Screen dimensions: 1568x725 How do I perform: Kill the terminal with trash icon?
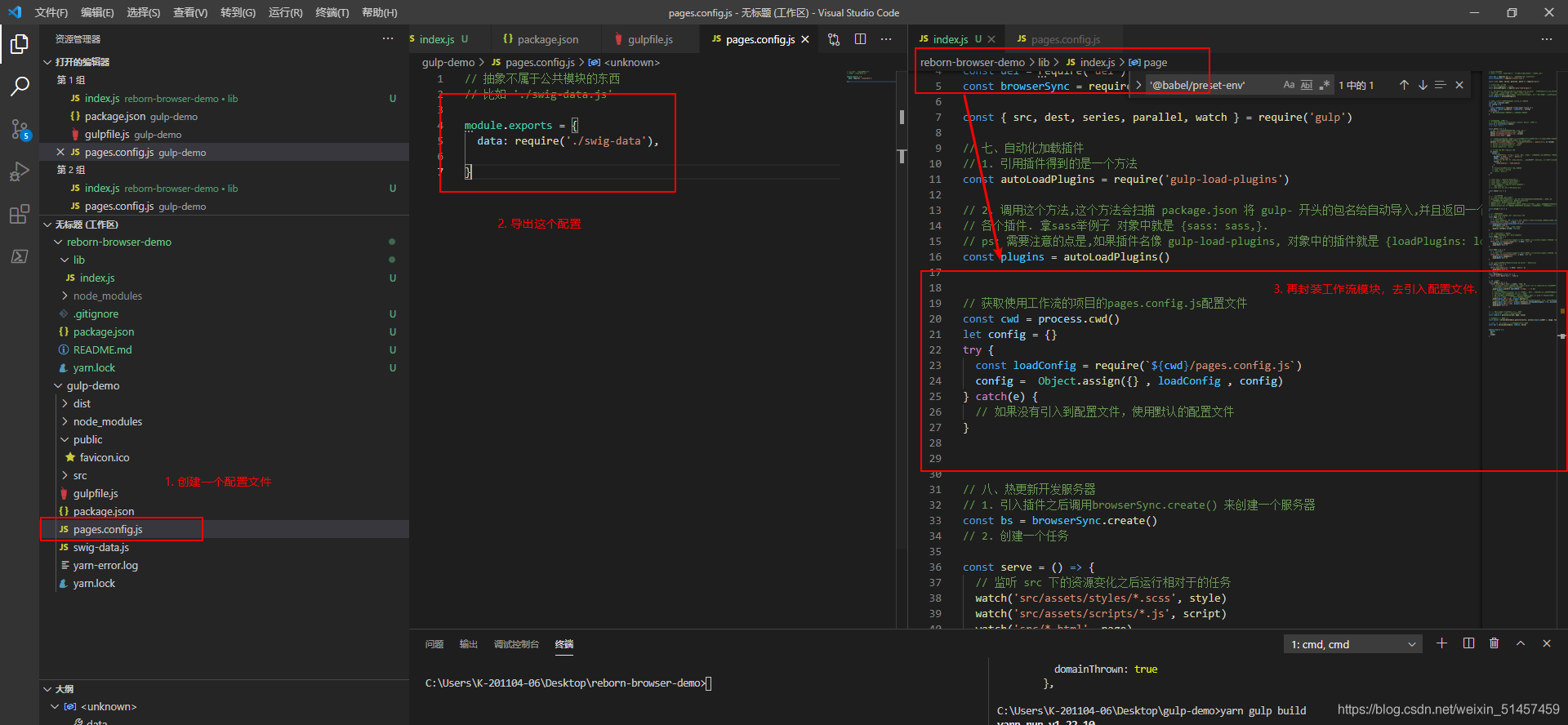click(x=1494, y=643)
